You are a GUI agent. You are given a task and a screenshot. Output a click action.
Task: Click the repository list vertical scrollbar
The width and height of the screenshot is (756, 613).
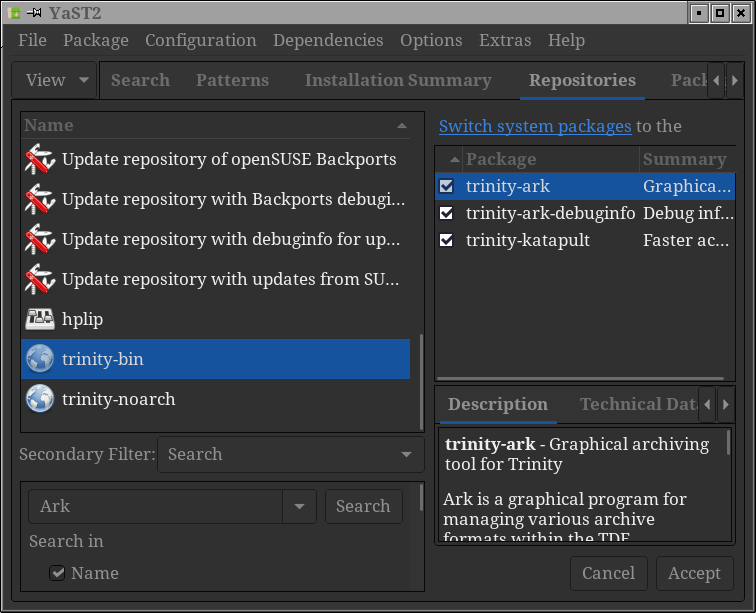[x=421, y=382]
